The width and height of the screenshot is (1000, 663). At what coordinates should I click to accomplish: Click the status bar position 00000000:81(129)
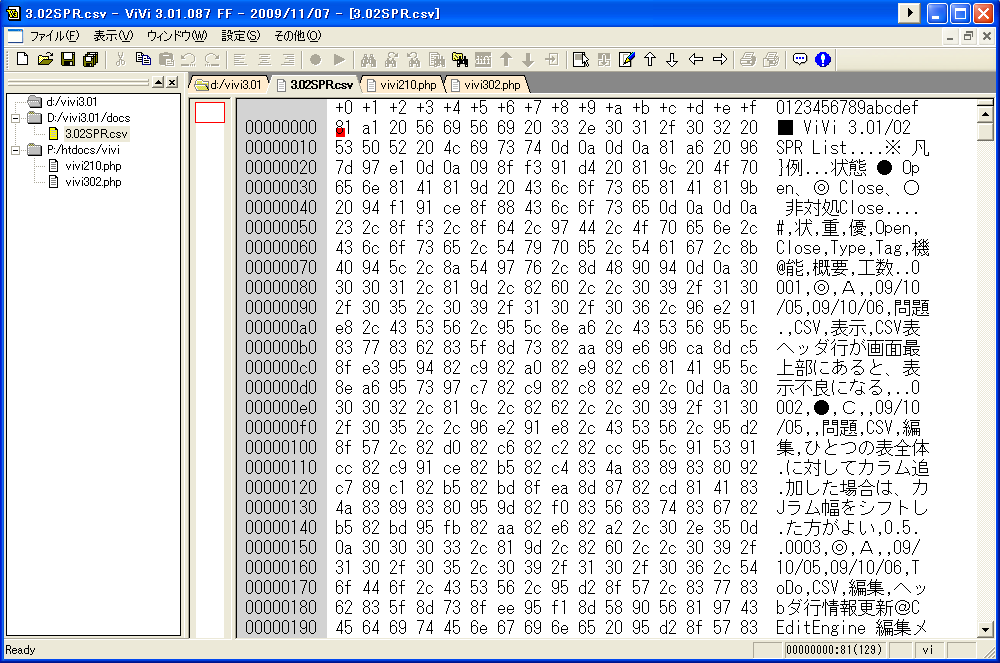point(834,650)
